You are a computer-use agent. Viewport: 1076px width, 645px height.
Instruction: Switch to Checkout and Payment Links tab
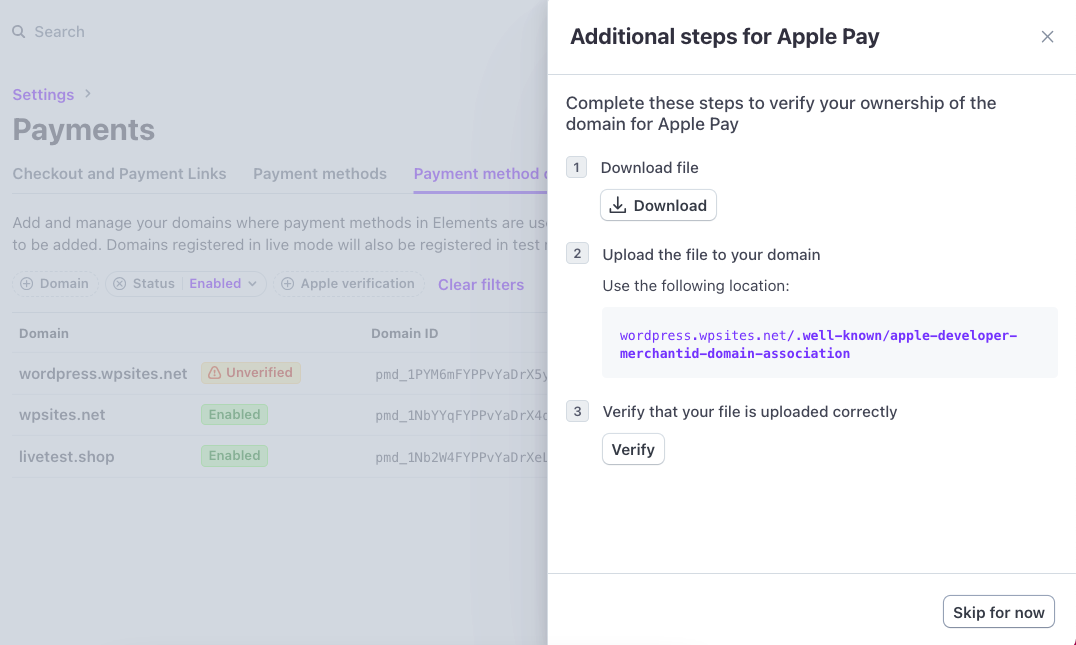[x=119, y=174]
